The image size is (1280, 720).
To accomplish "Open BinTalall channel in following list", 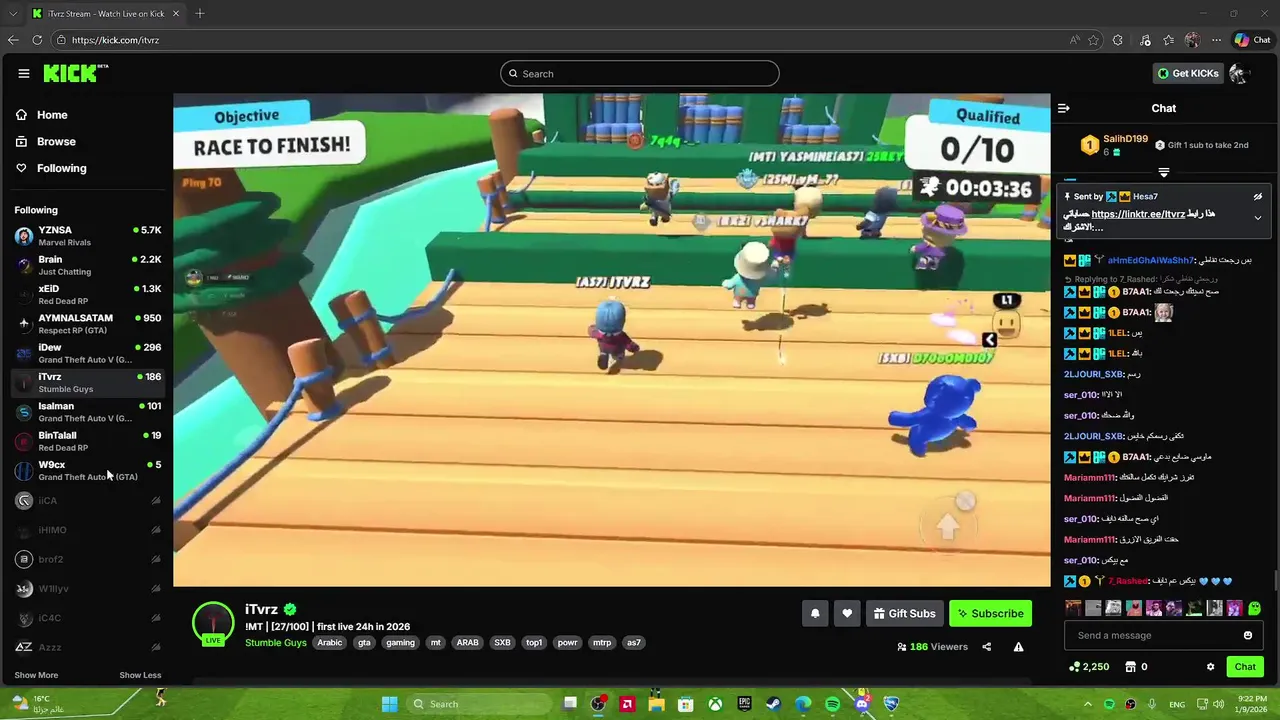I will (88, 441).
